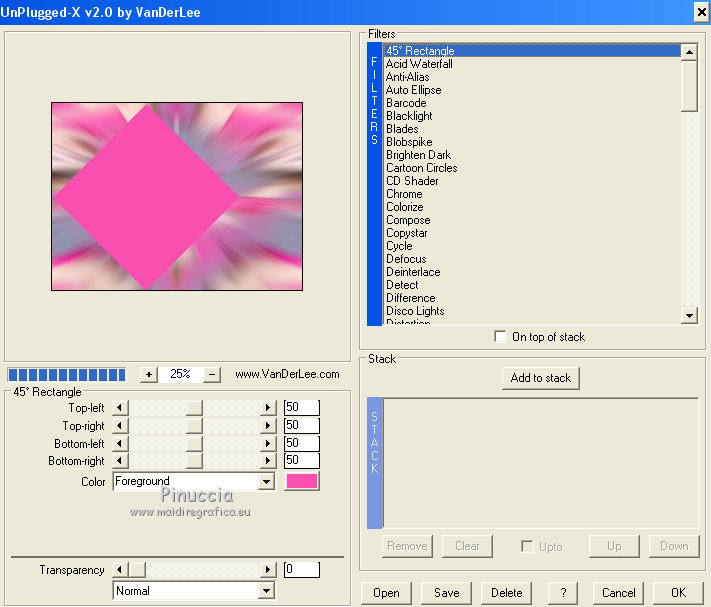
Task: Click www.VanDerLee.com link
Action: 287,374
